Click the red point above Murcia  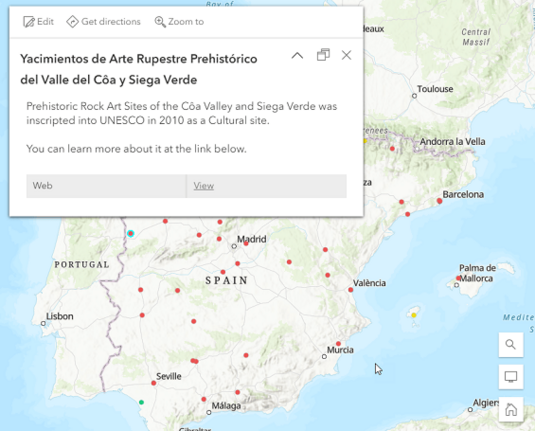[338, 344]
